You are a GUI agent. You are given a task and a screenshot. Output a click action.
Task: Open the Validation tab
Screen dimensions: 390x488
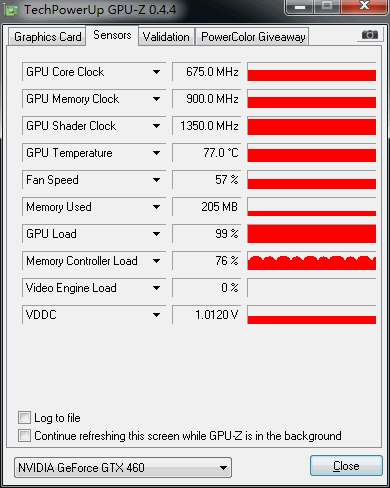pos(166,37)
